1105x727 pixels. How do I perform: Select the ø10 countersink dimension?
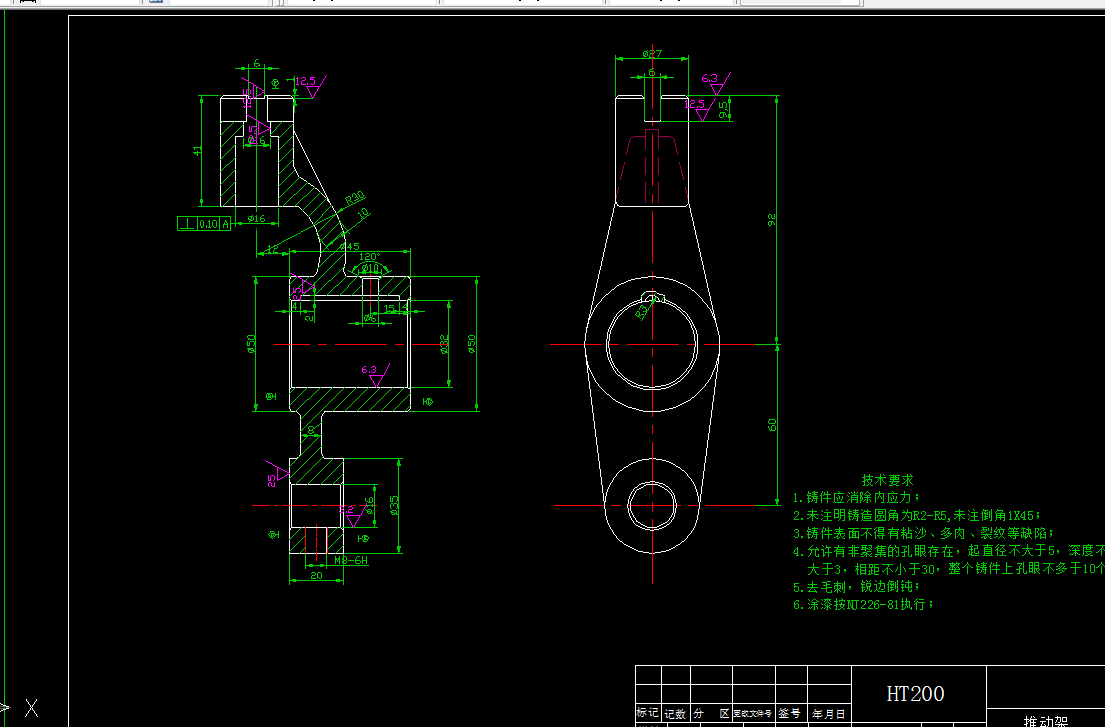pyautogui.click(x=371, y=268)
